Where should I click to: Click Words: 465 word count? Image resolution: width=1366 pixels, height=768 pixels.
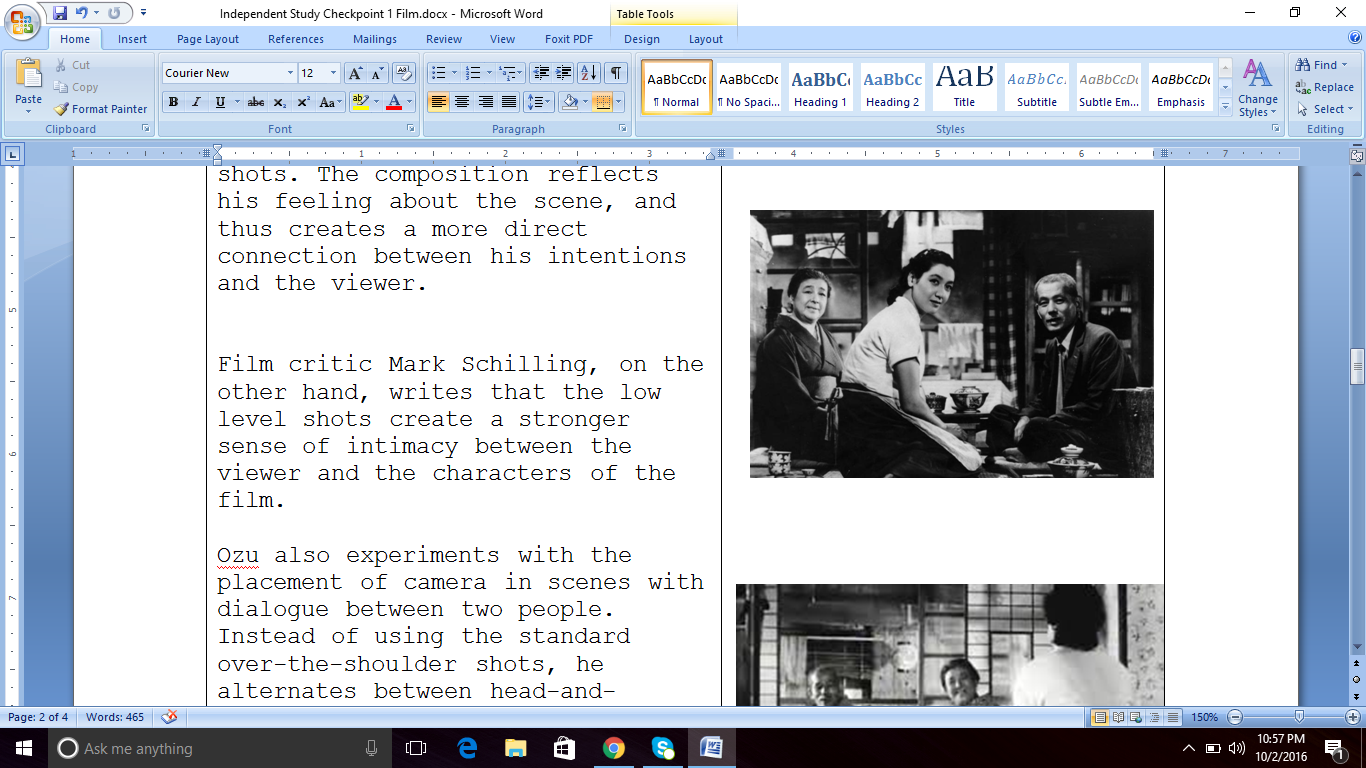coord(115,717)
